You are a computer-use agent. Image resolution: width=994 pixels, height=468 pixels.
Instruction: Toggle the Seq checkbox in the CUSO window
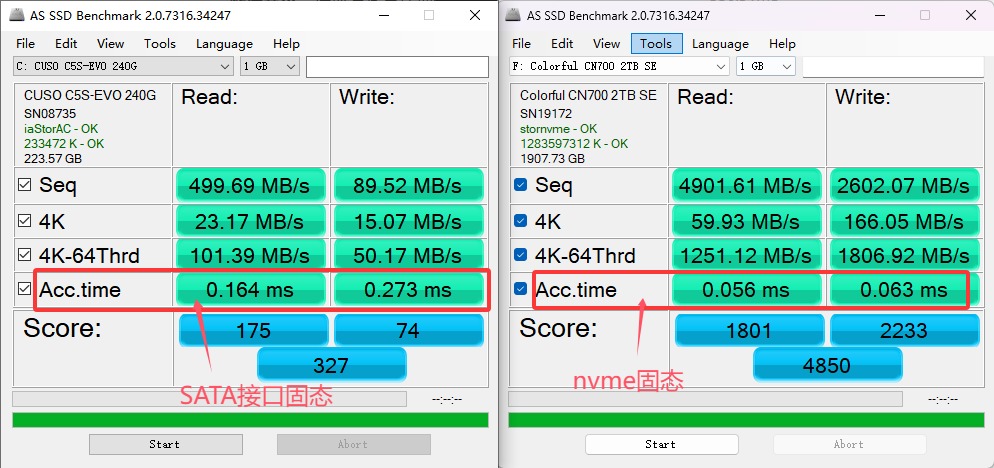tap(24, 185)
